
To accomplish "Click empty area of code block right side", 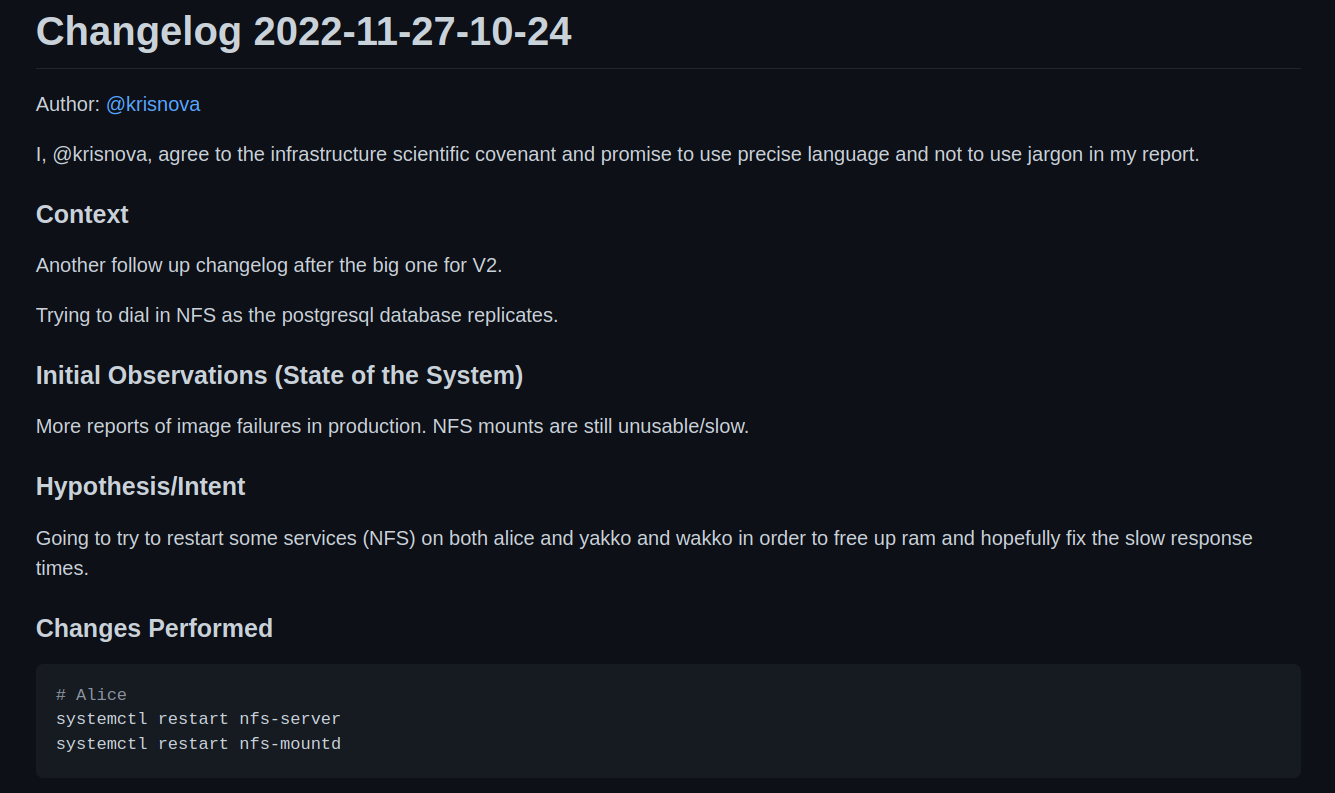I will [900, 720].
